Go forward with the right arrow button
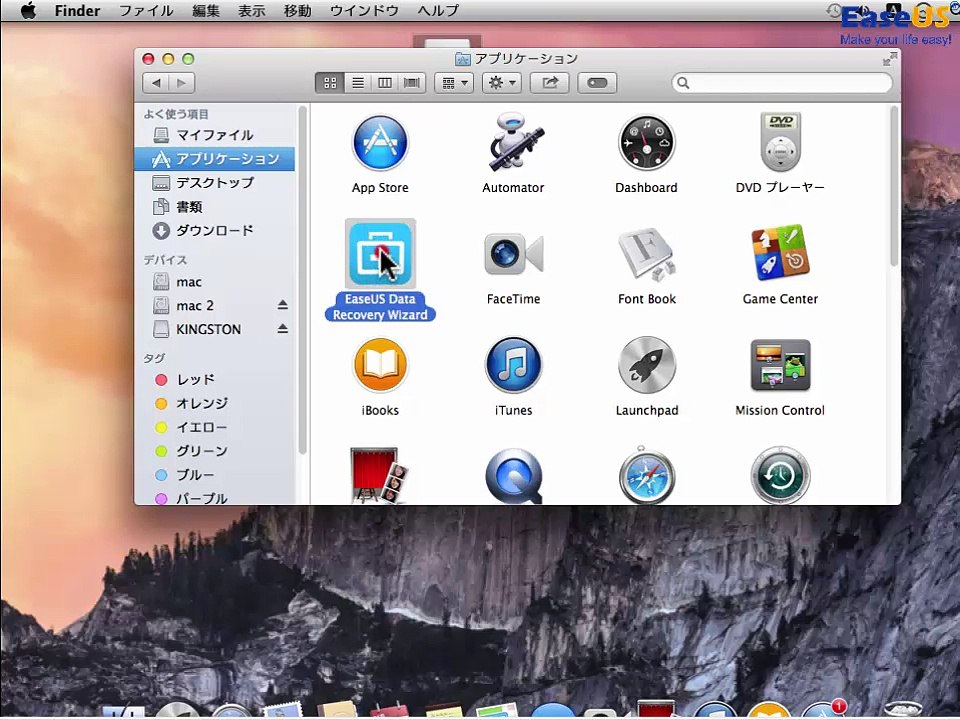Viewport: 960px width, 720px height. (182, 83)
